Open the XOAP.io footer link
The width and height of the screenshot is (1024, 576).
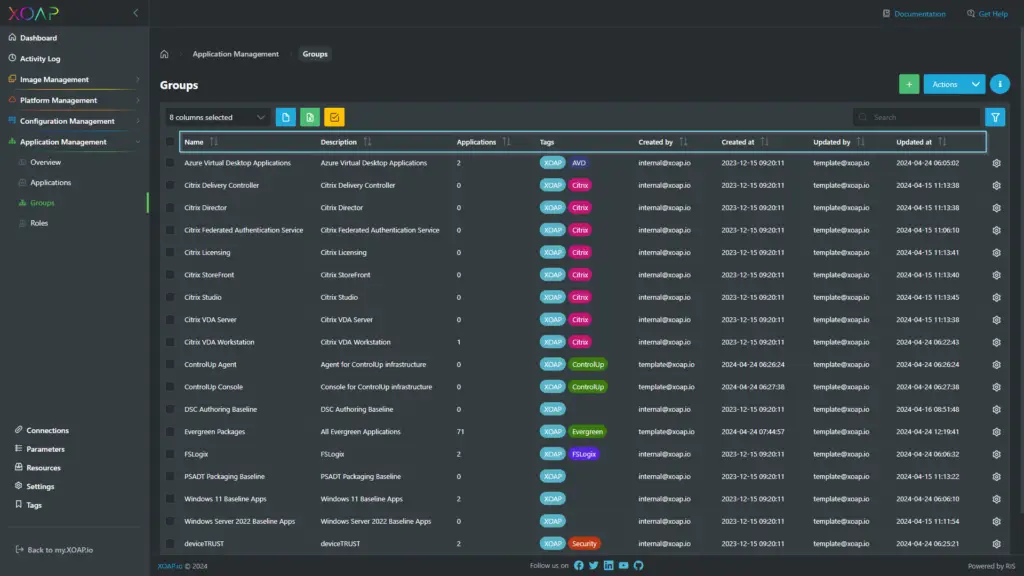(x=170, y=566)
